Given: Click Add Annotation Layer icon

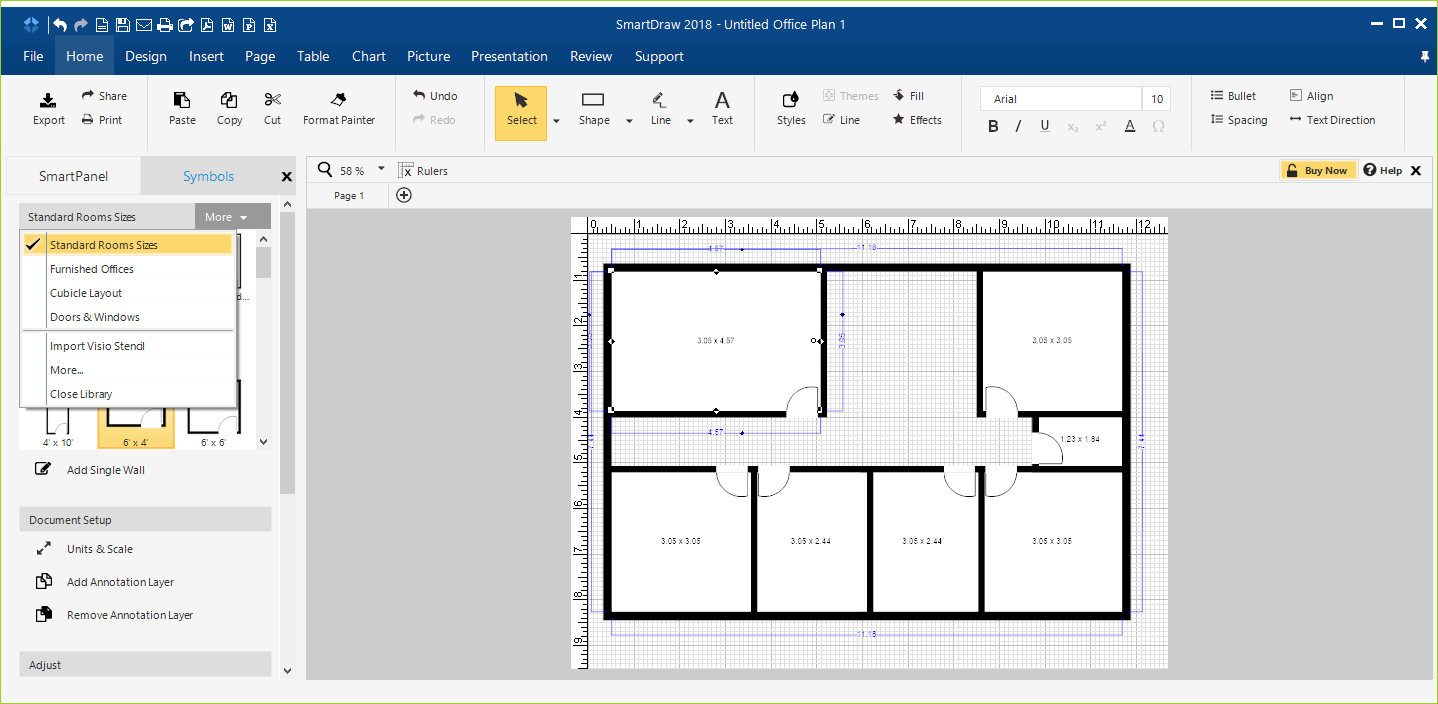Looking at the screenshot, I should [44, 582].
